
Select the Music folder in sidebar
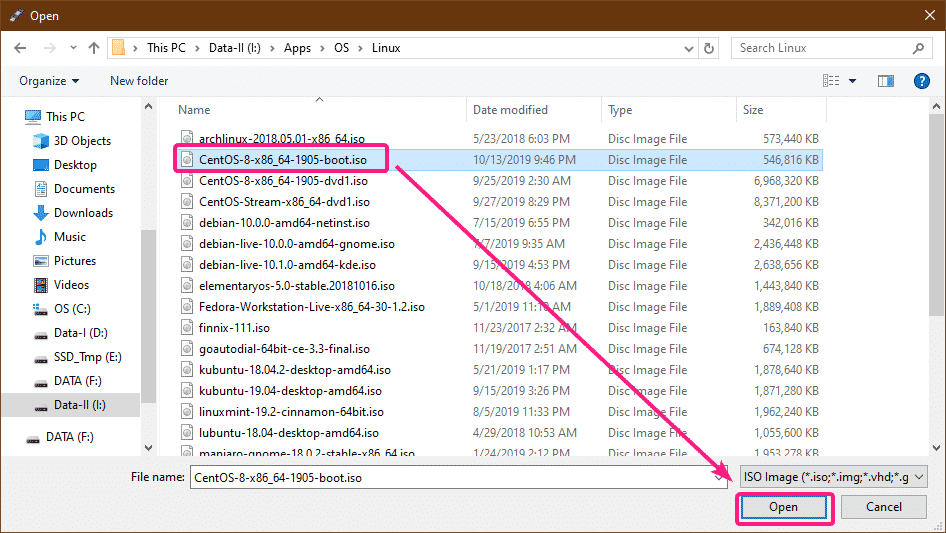click(70, 237)
